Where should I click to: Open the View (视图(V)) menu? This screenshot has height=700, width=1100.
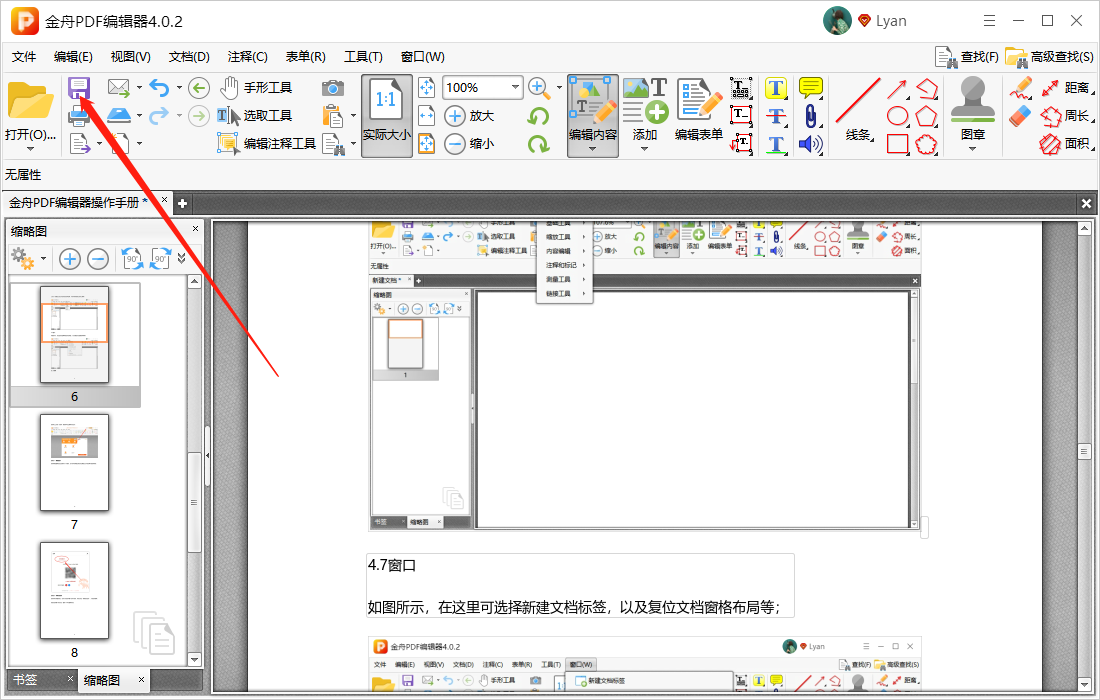tap(130, 57)
